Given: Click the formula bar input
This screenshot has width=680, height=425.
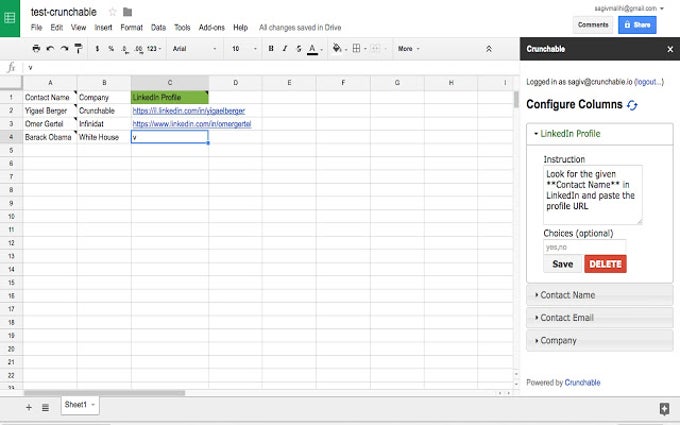Looking at the screenshot, I should click(x=271, y=68).
